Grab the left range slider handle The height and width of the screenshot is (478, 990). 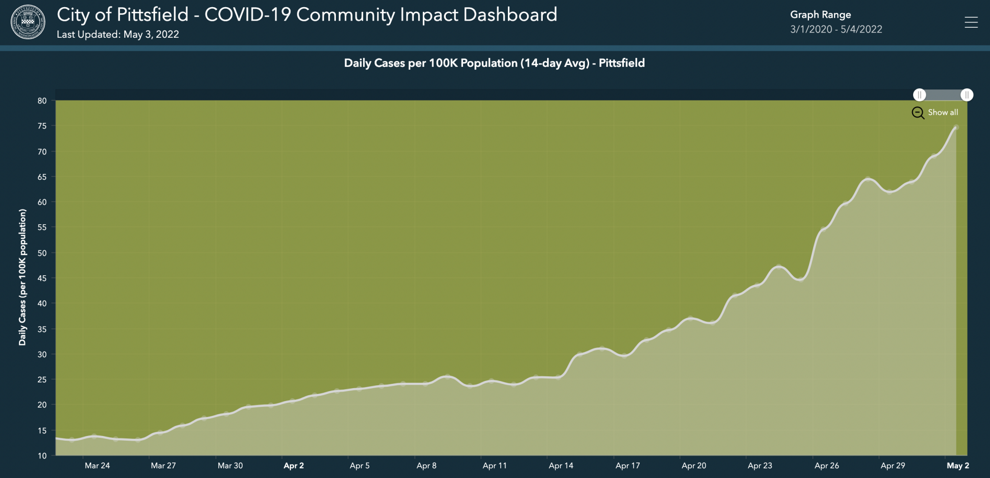(x=920, y=95)
